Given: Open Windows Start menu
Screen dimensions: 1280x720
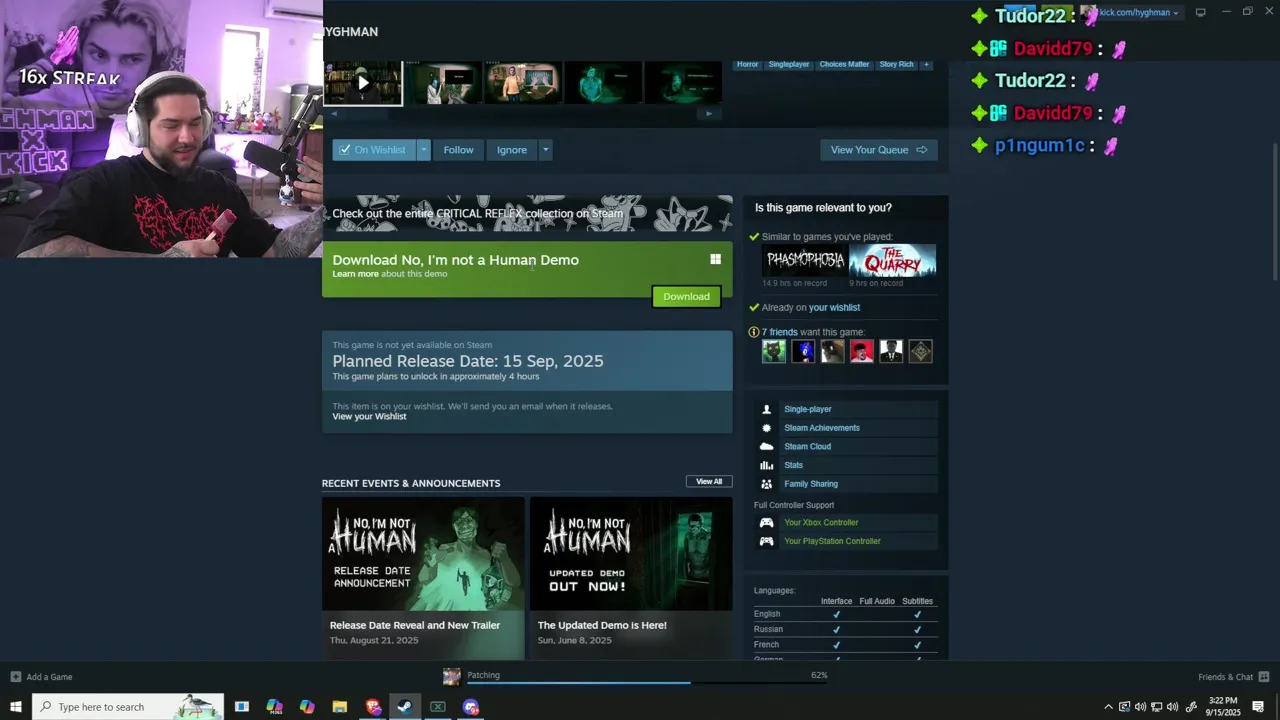Looking at the screenshot, I should [16, 707].
